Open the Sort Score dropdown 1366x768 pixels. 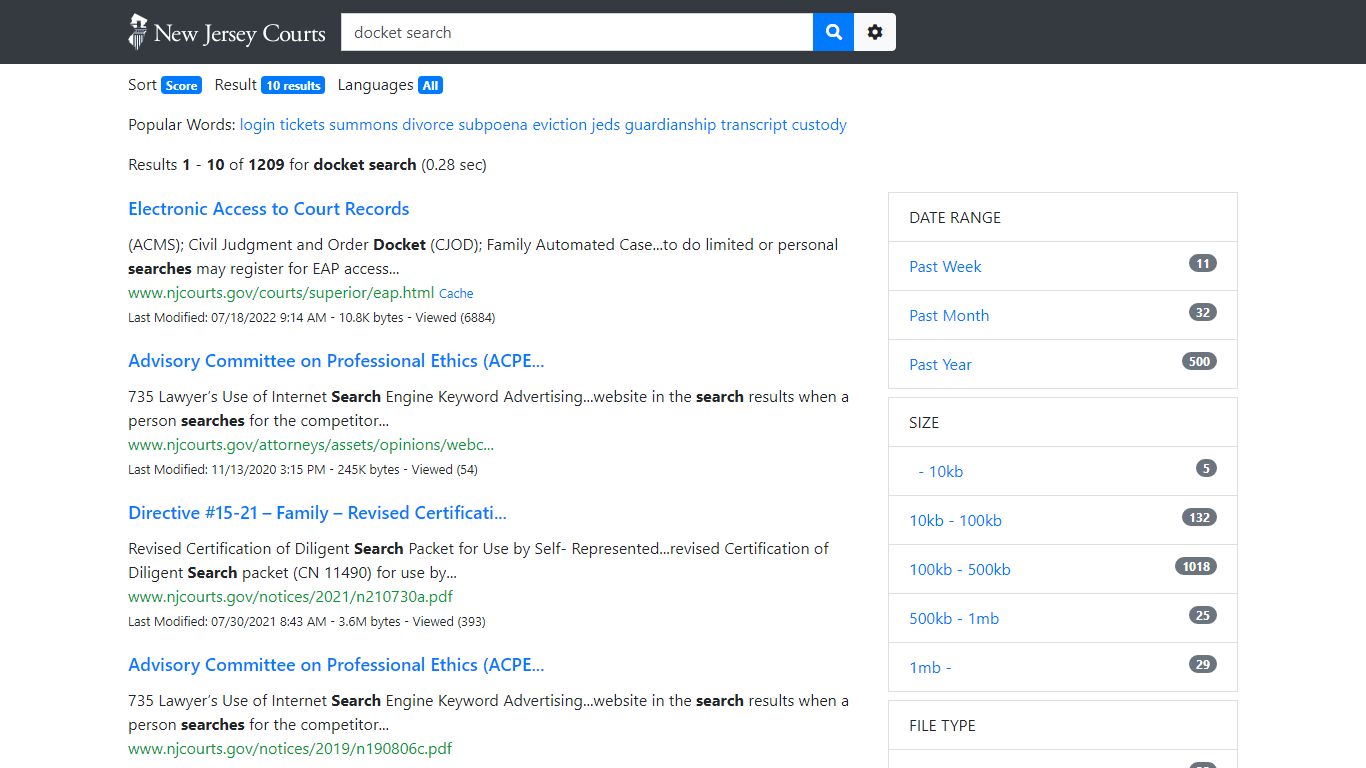pyautogui.click(x=181, y=86)
